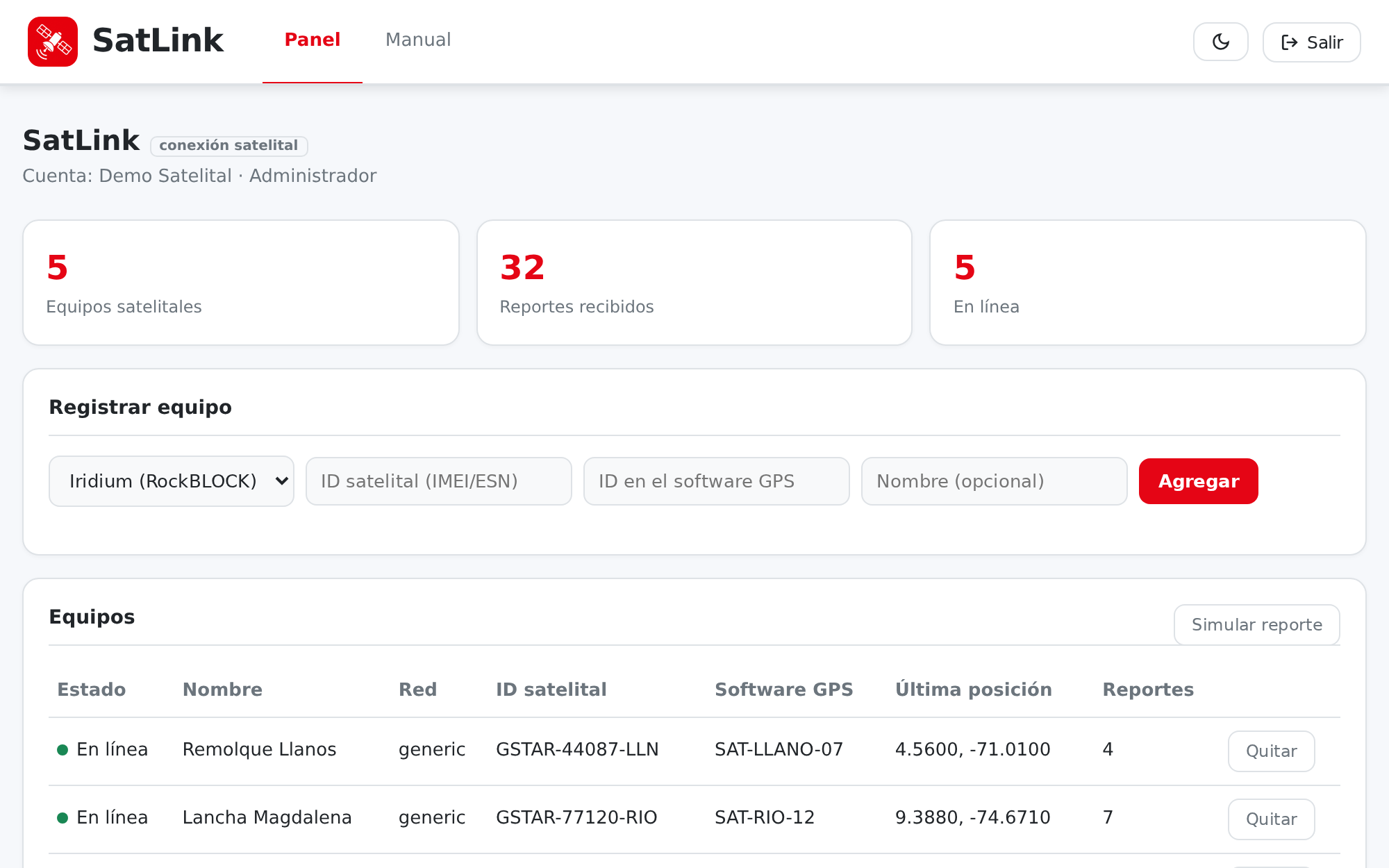Click the red Agregar button
The height and width of the screenshot is (868, 1389).
1199,481
